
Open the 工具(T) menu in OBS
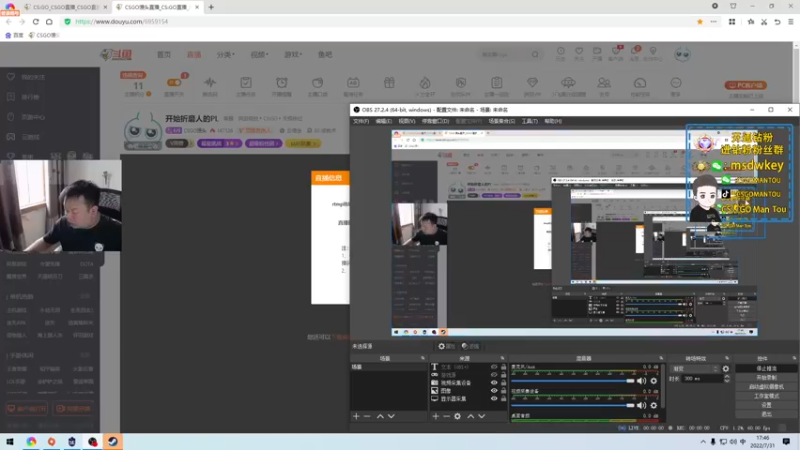(x=530, y=121)
